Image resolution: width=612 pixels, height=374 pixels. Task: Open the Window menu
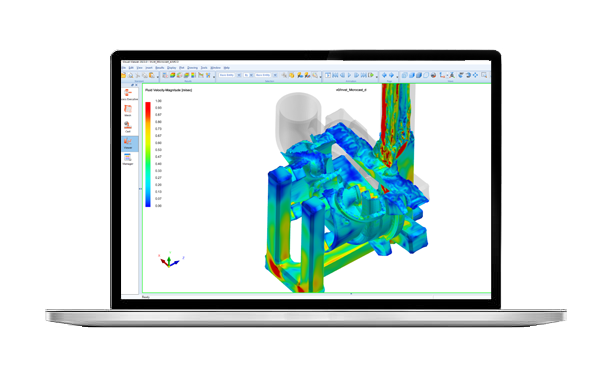(x=215, y=68)
